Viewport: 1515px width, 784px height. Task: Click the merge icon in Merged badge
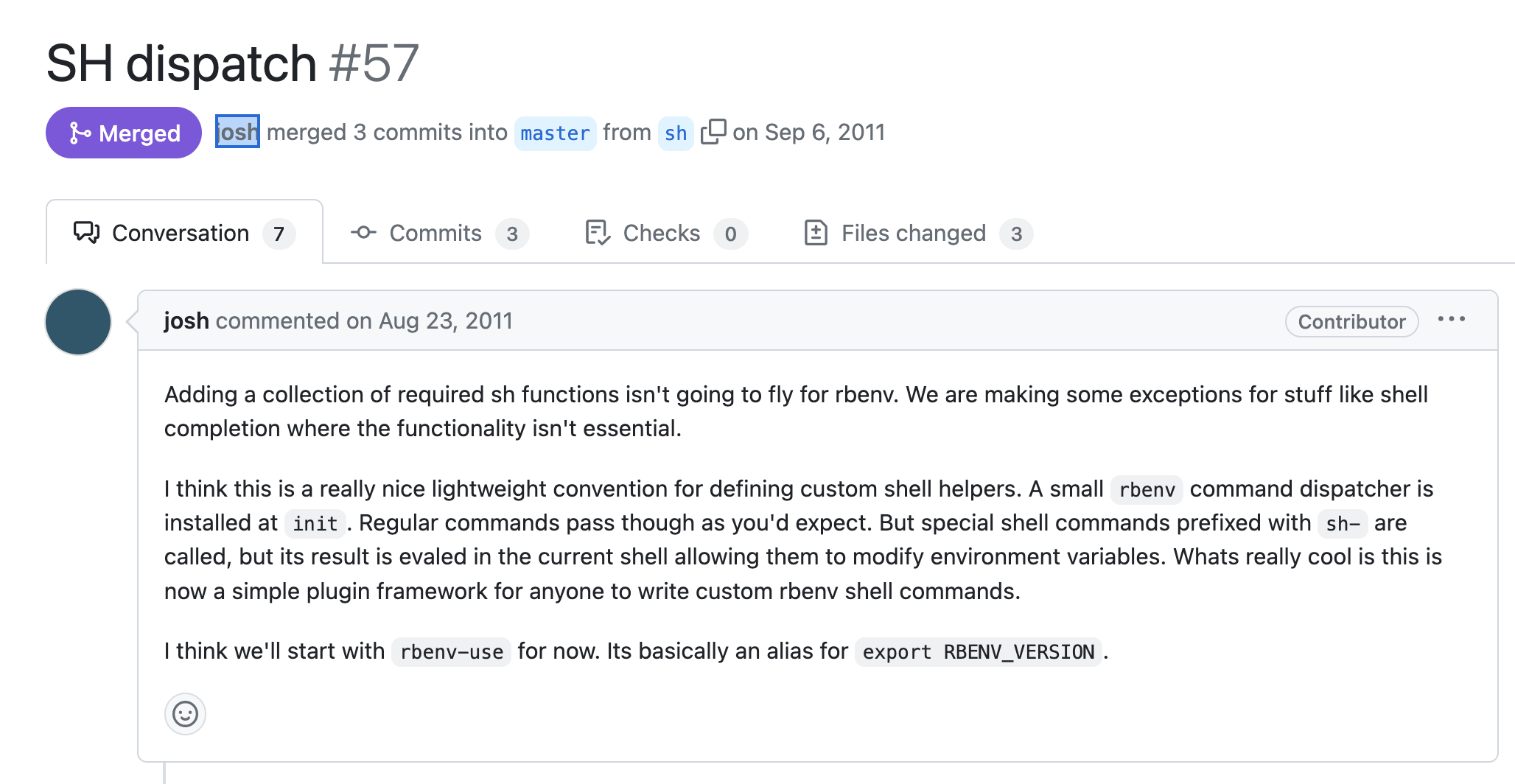pyautogui.click(x=79, y=133)
